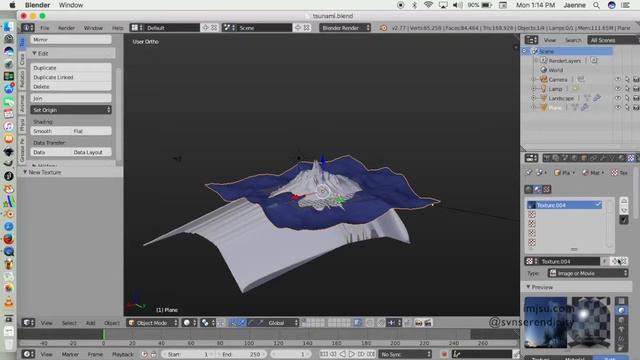Collapse the Edit panel
640x360 pixels.
35,53
